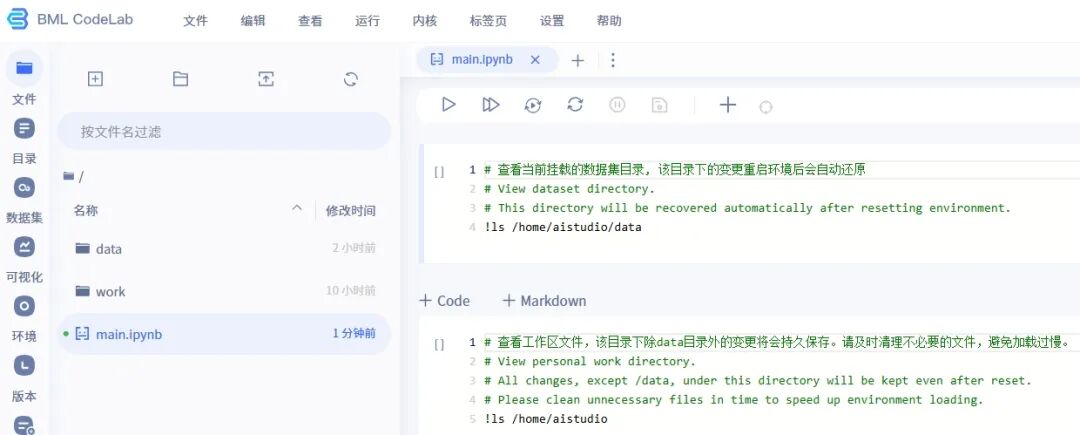The image size is (1080, 435).
Task: Open the 文件 sidebar panel icon
Action: click(x=24, y=67)
